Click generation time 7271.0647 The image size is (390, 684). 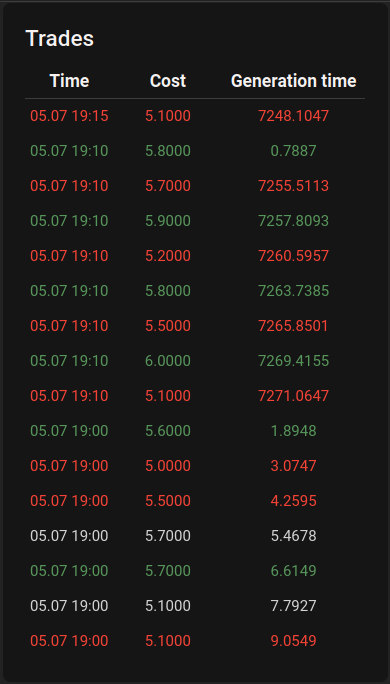click(294, 396)
